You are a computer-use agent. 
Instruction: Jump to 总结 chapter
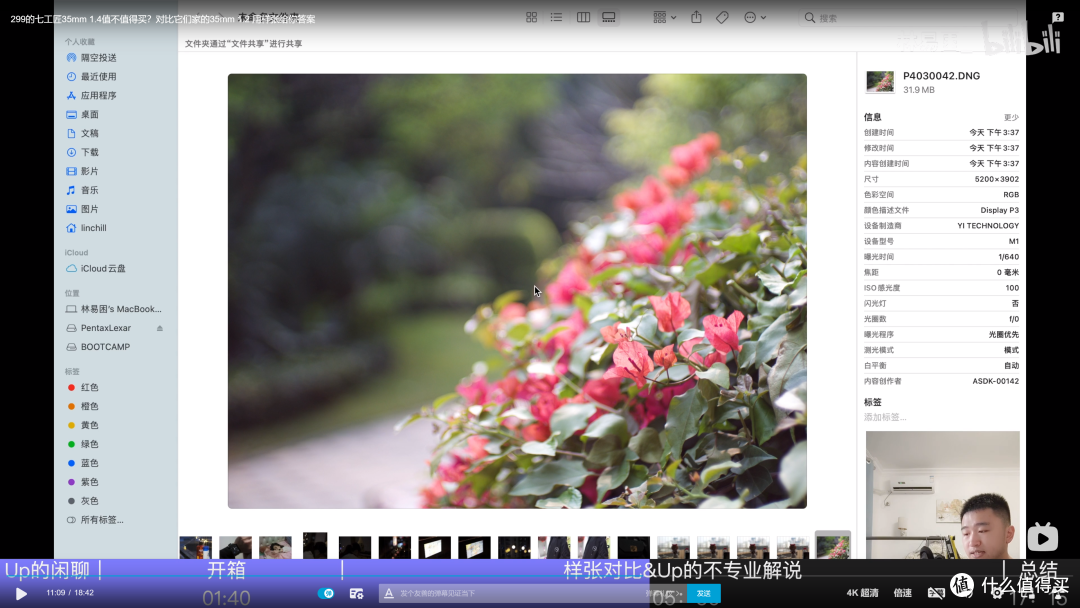(x=1039, y=569)
